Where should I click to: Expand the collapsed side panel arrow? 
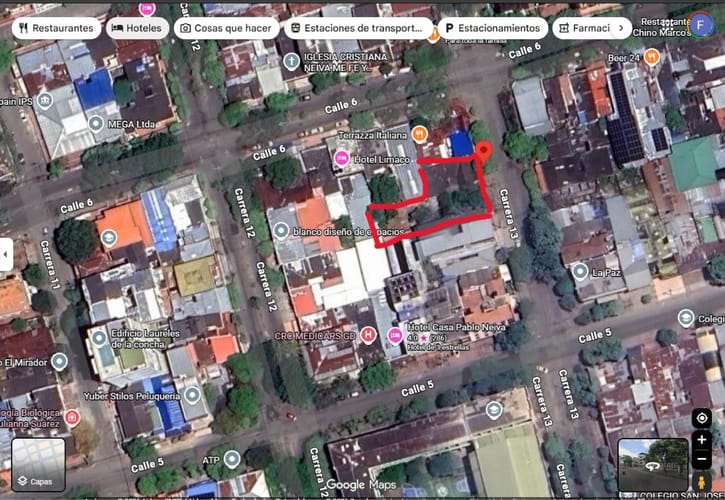tap(6, 254)
